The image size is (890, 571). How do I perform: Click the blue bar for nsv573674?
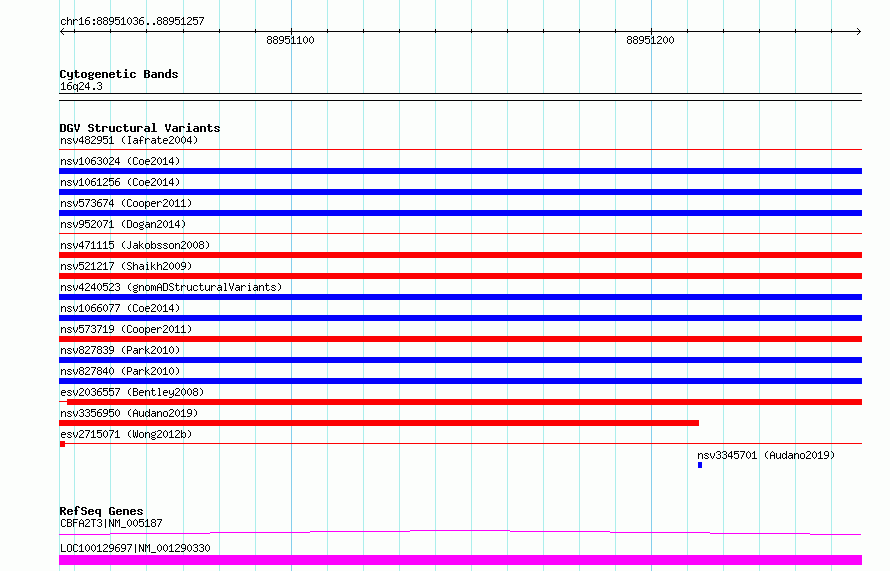(x=460, y=213)
